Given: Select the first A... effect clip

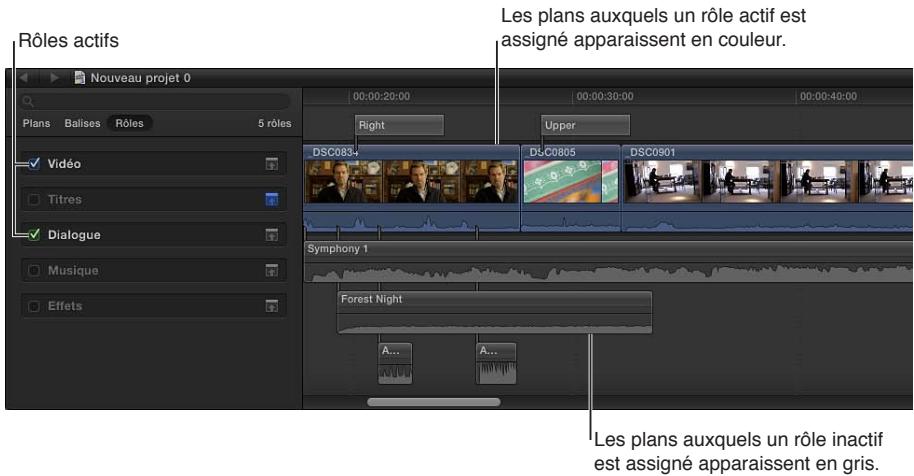Looking at the screenshot, I should point(395,364).
